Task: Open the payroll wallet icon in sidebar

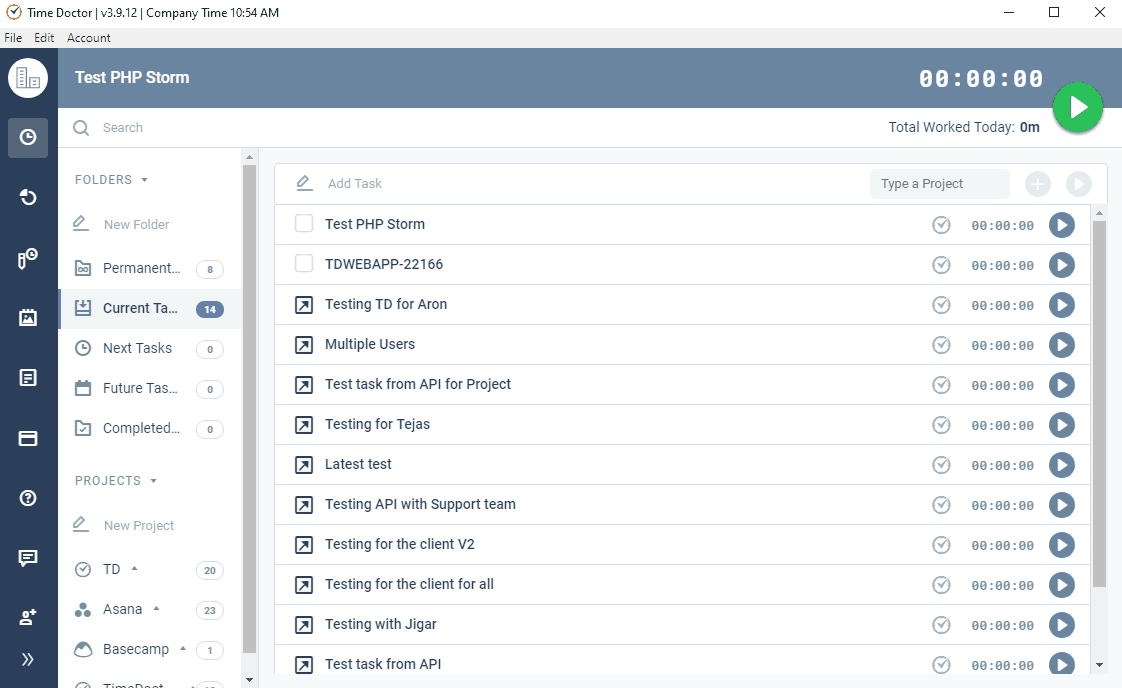Action: (x=28, y=437)
